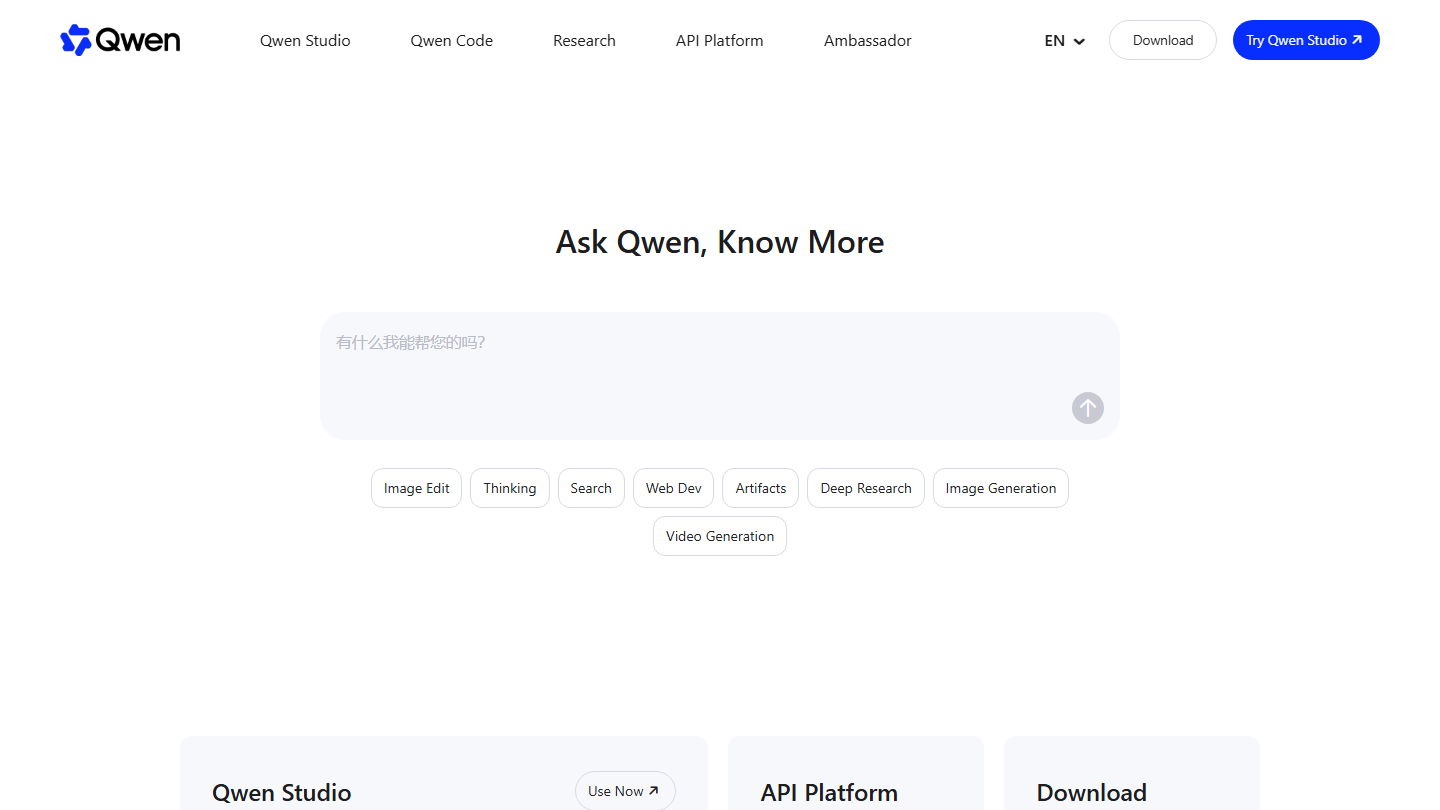This screenshot has height=810, width=1440.
Task: Expand the EN language dropdown
Action: coord(1065,41)
